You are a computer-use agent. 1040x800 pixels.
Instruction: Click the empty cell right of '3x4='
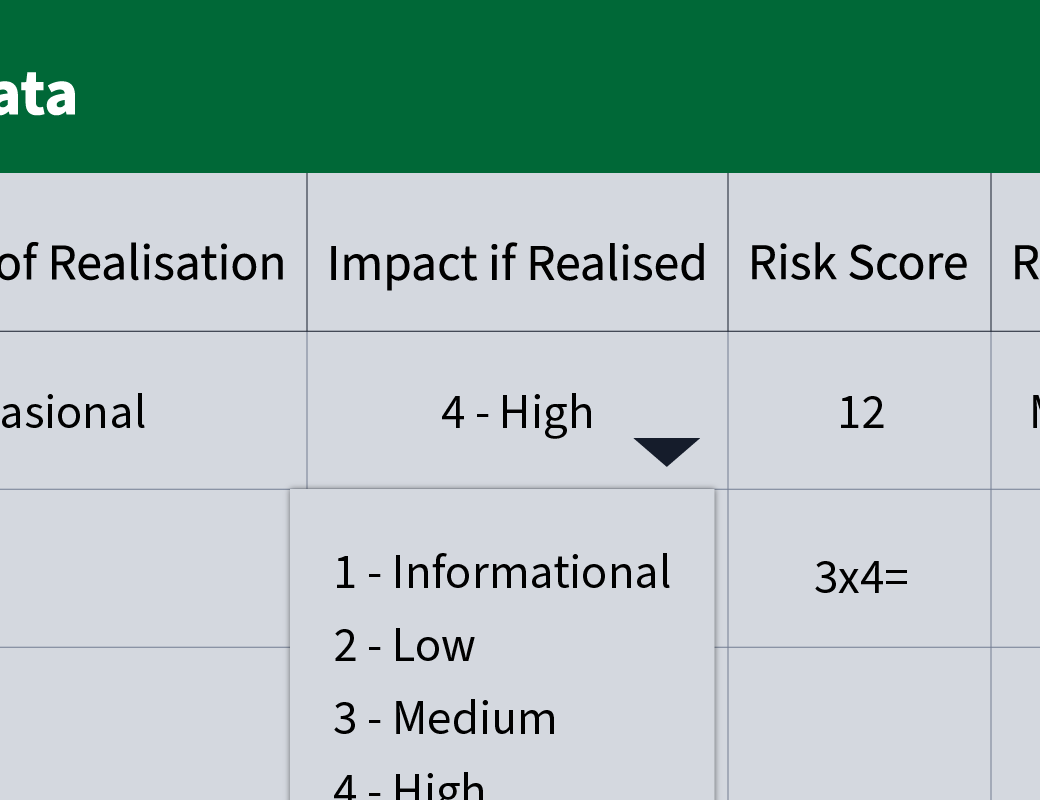[1017, 568]
